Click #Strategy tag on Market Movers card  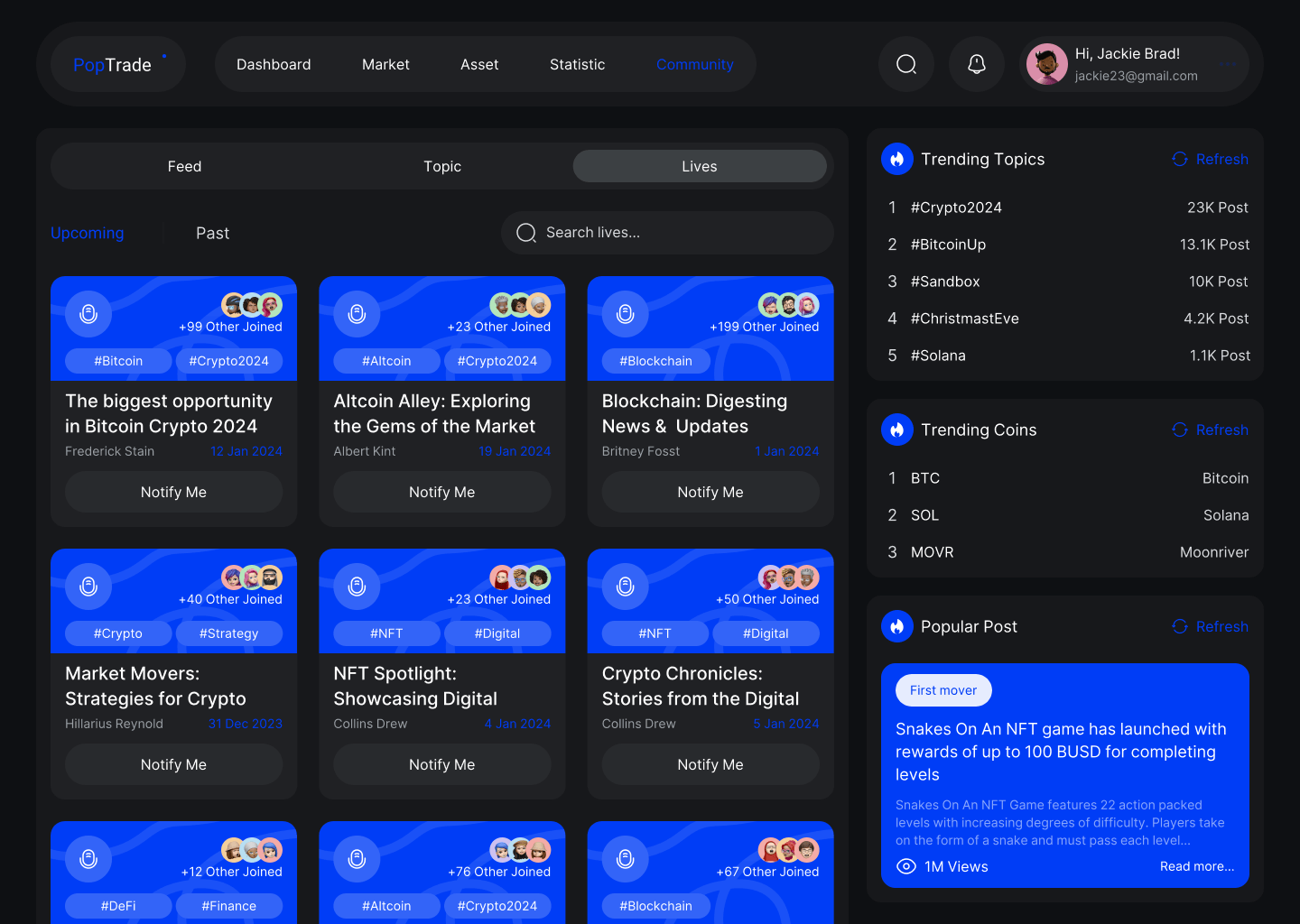coord(229,633)
